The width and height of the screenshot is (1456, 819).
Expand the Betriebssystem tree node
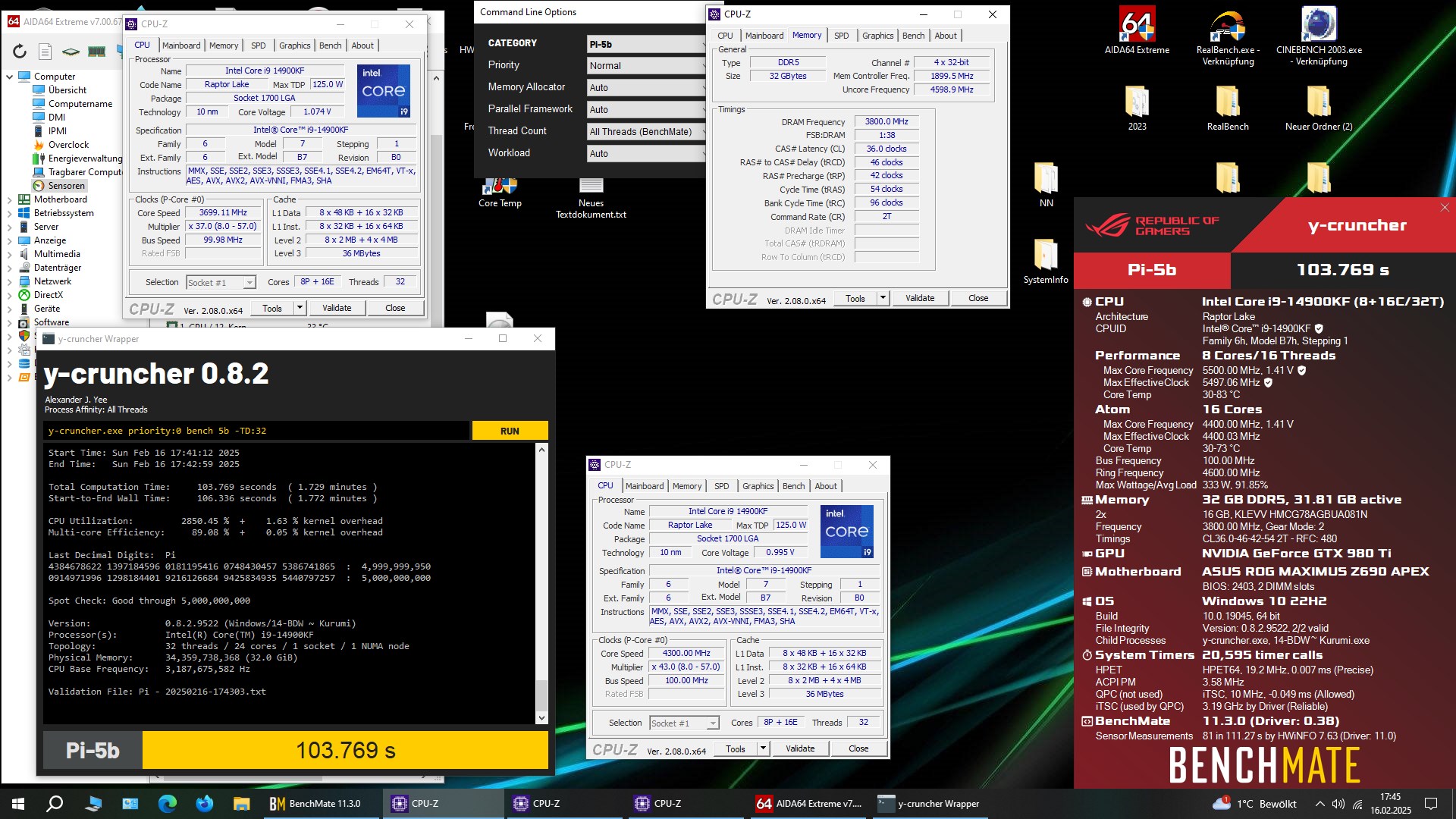(x=9, y=213)
